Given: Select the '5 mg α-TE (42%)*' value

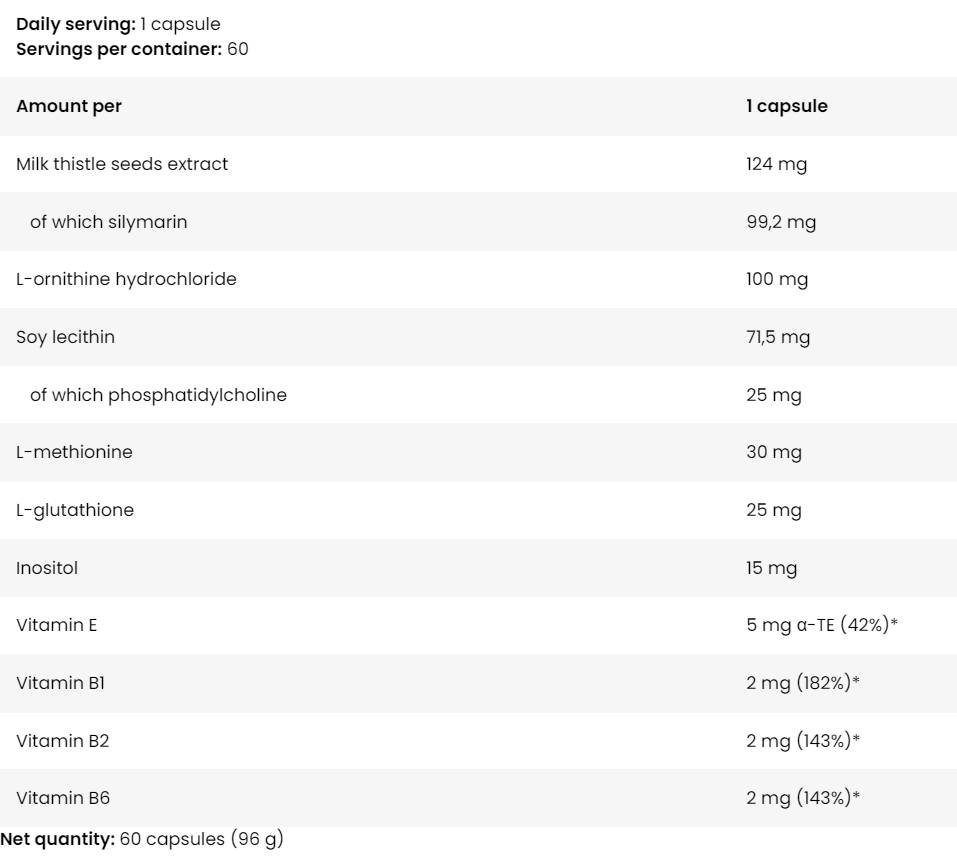Looking at the screenshot, I should [x=822, y=625].
